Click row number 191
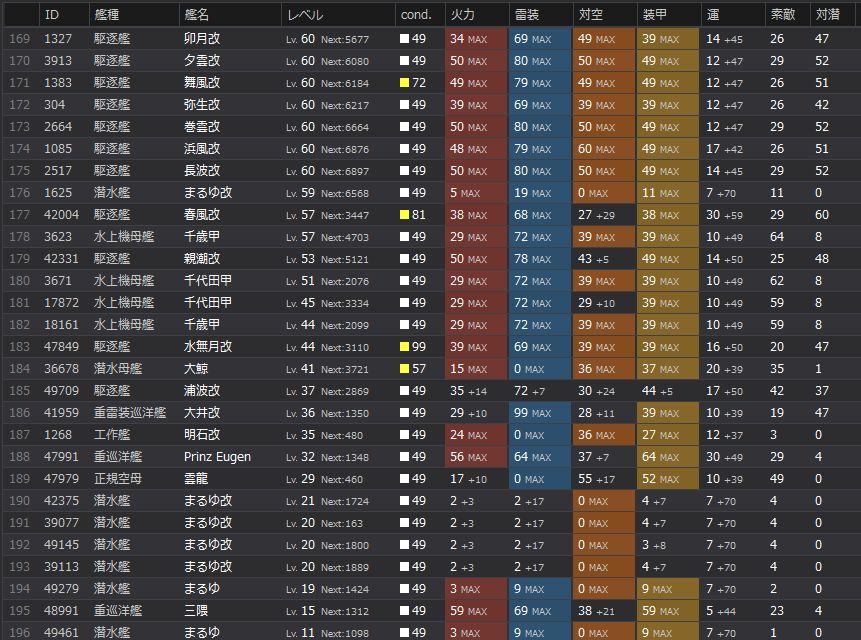The height and width of the screenshot is (640, 861). pos(20,523)
